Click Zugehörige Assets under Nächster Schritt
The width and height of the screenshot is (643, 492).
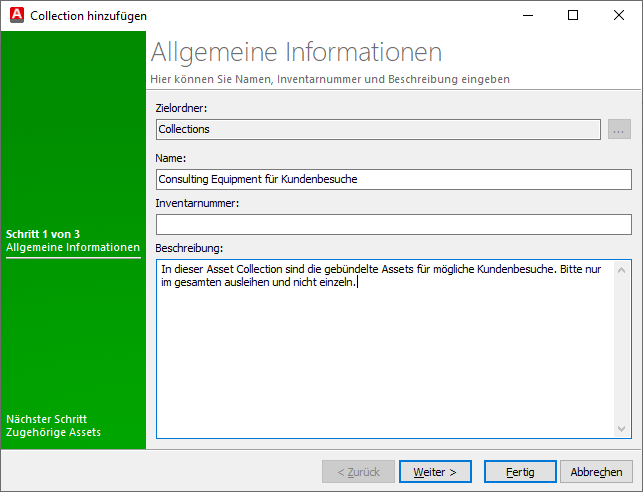[x=53, y=432]
